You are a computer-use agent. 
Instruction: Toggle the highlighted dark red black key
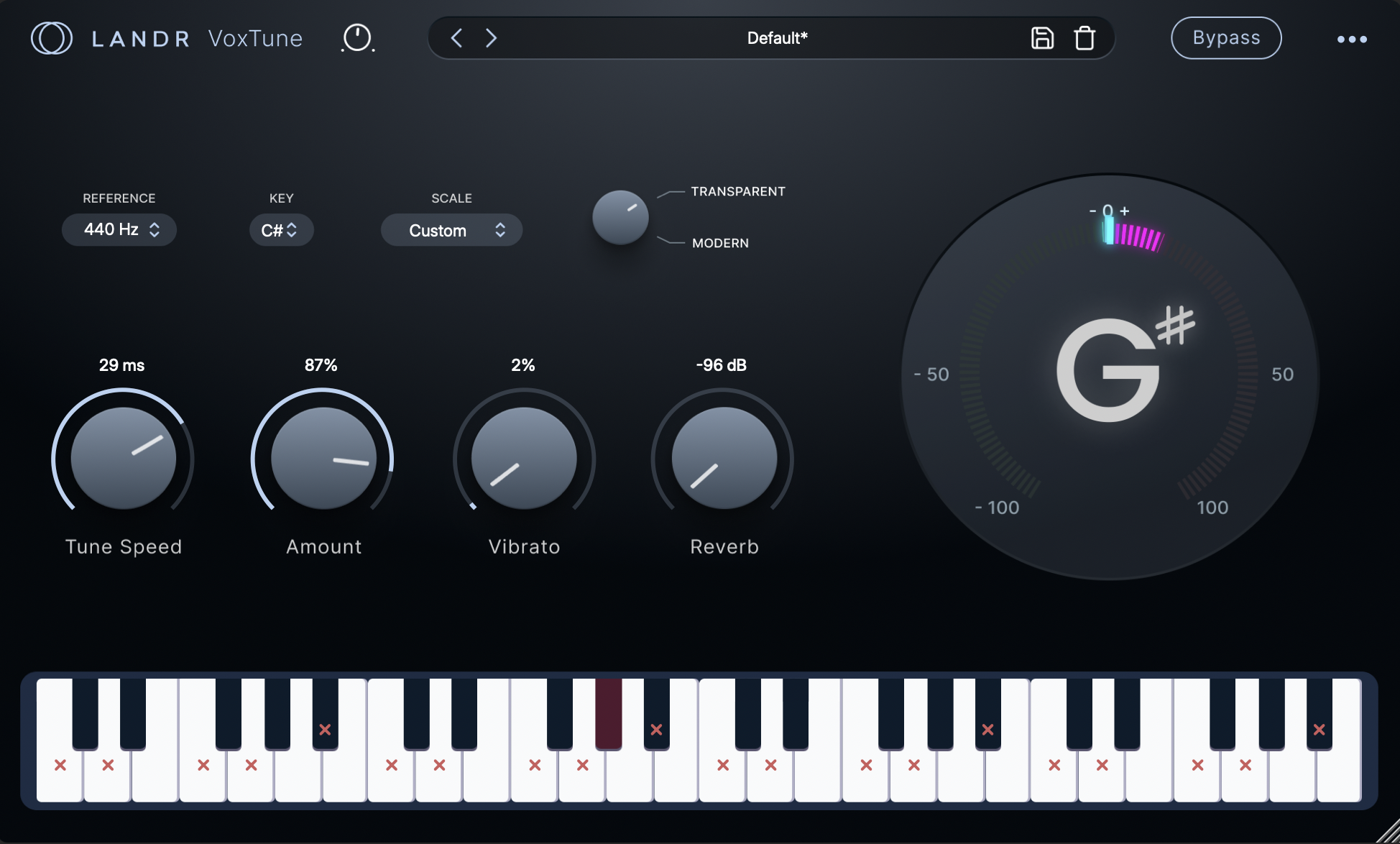[608, 713]
